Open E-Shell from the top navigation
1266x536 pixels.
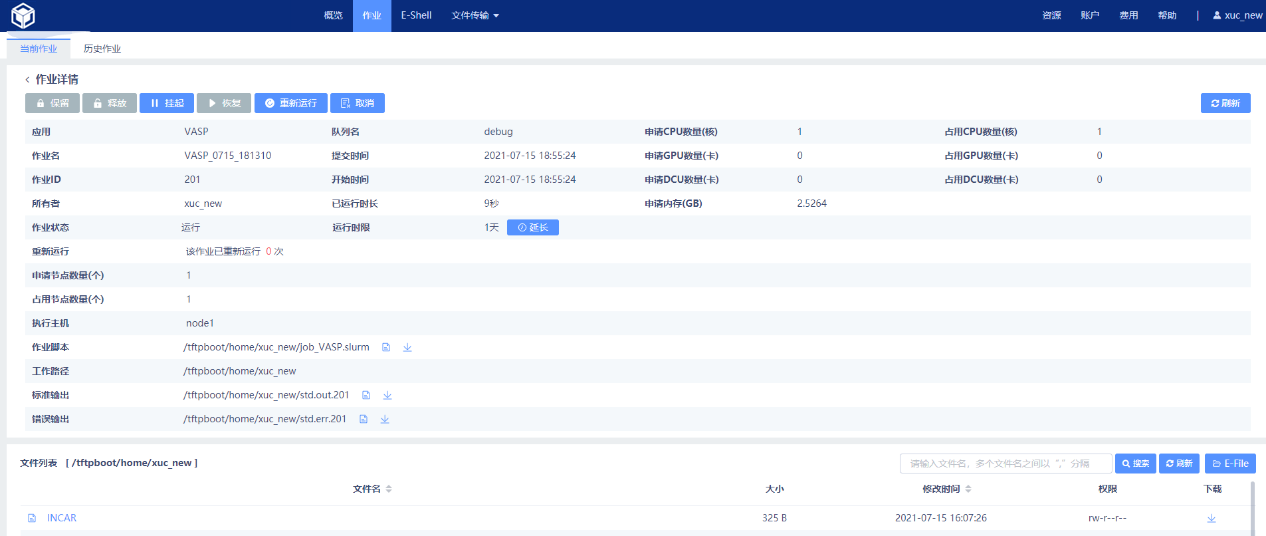click(416, 16)
